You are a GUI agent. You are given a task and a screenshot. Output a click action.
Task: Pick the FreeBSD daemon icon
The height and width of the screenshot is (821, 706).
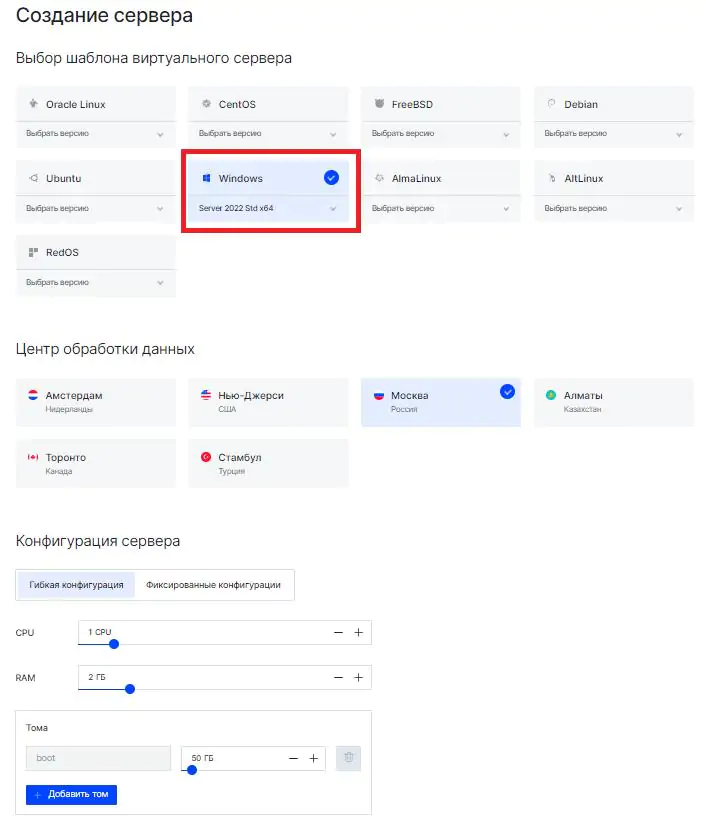[x=379, y=103]
